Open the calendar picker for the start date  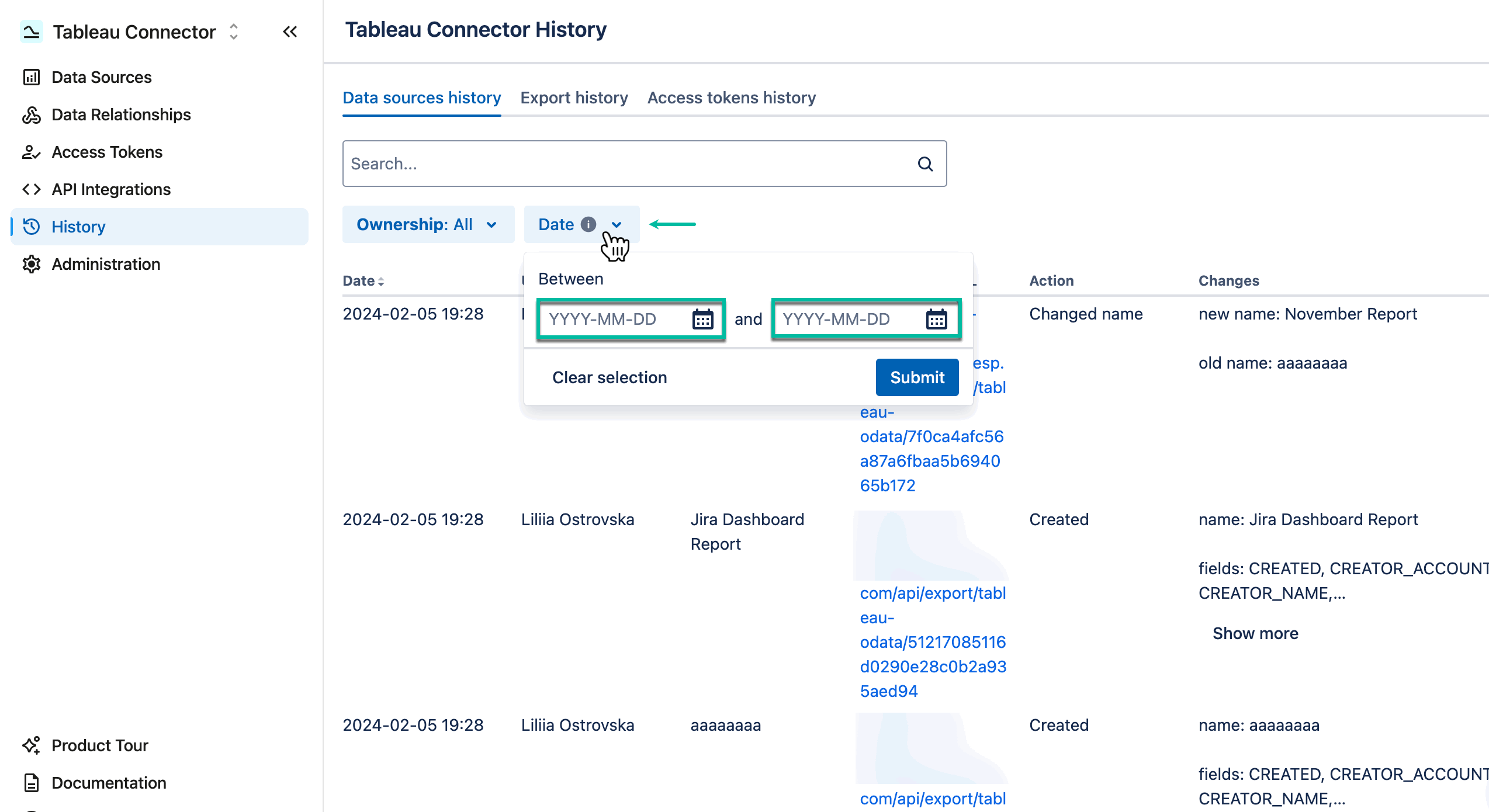click(704, 320)
